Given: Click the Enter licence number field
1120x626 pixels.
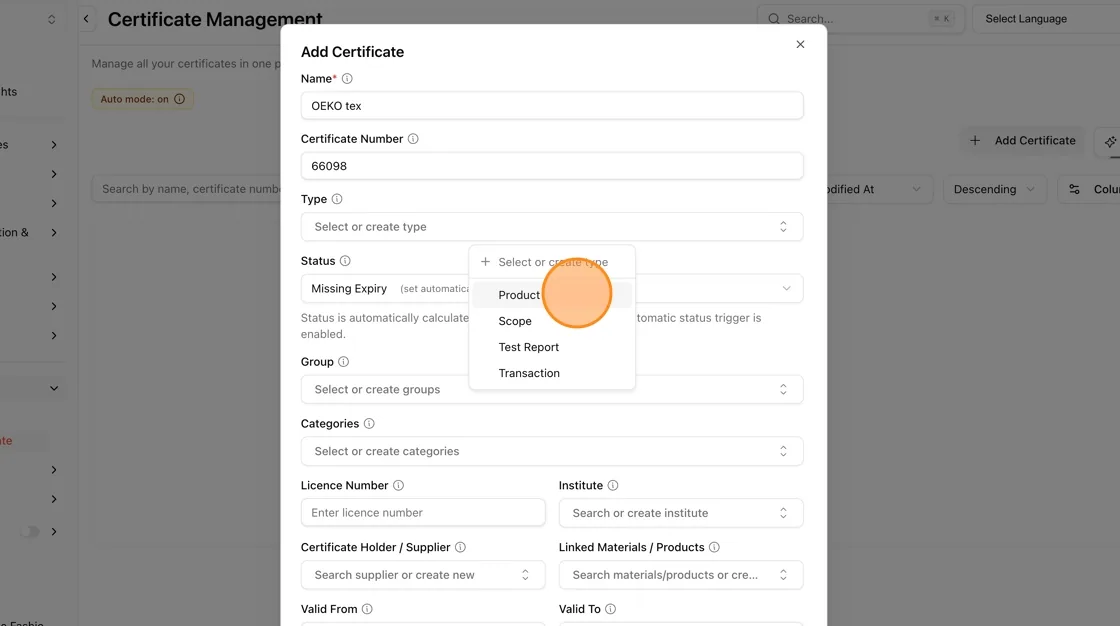Looking at the screenshot, I should point(423,513).
